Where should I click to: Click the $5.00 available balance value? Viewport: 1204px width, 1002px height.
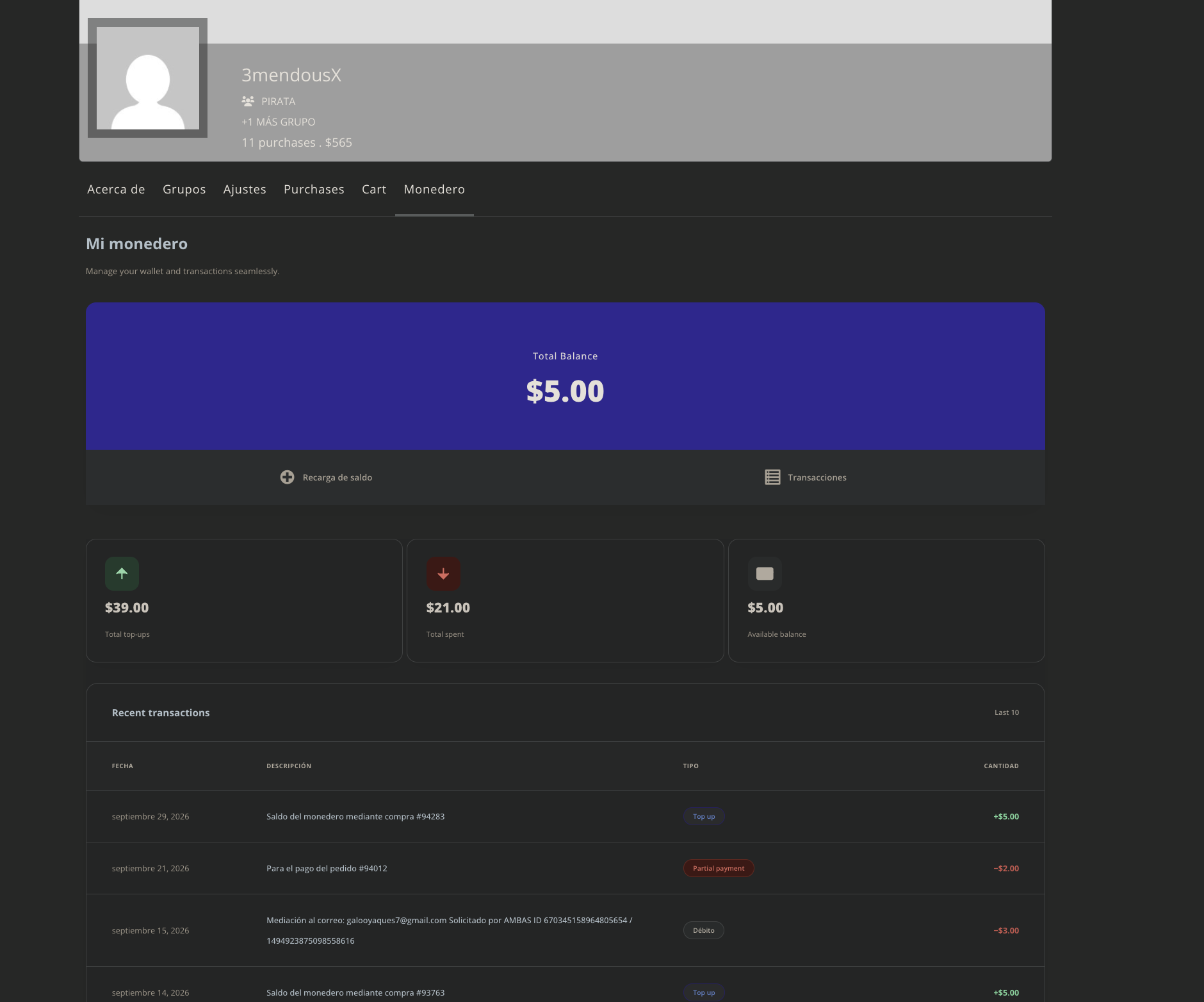765,607
